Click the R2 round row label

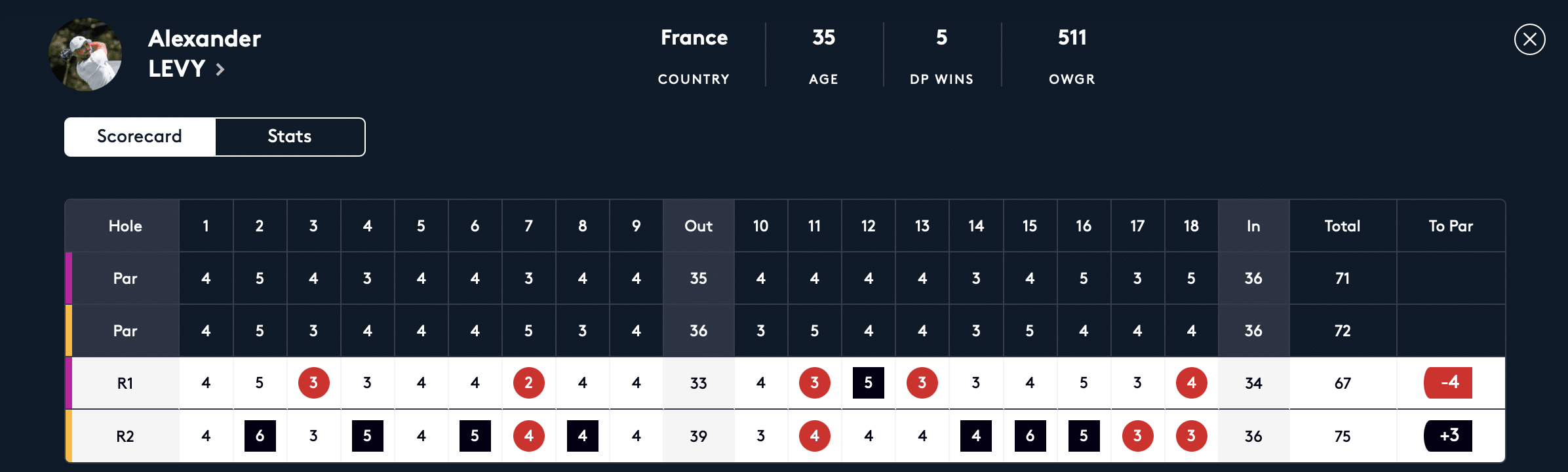tap(125, 437)
